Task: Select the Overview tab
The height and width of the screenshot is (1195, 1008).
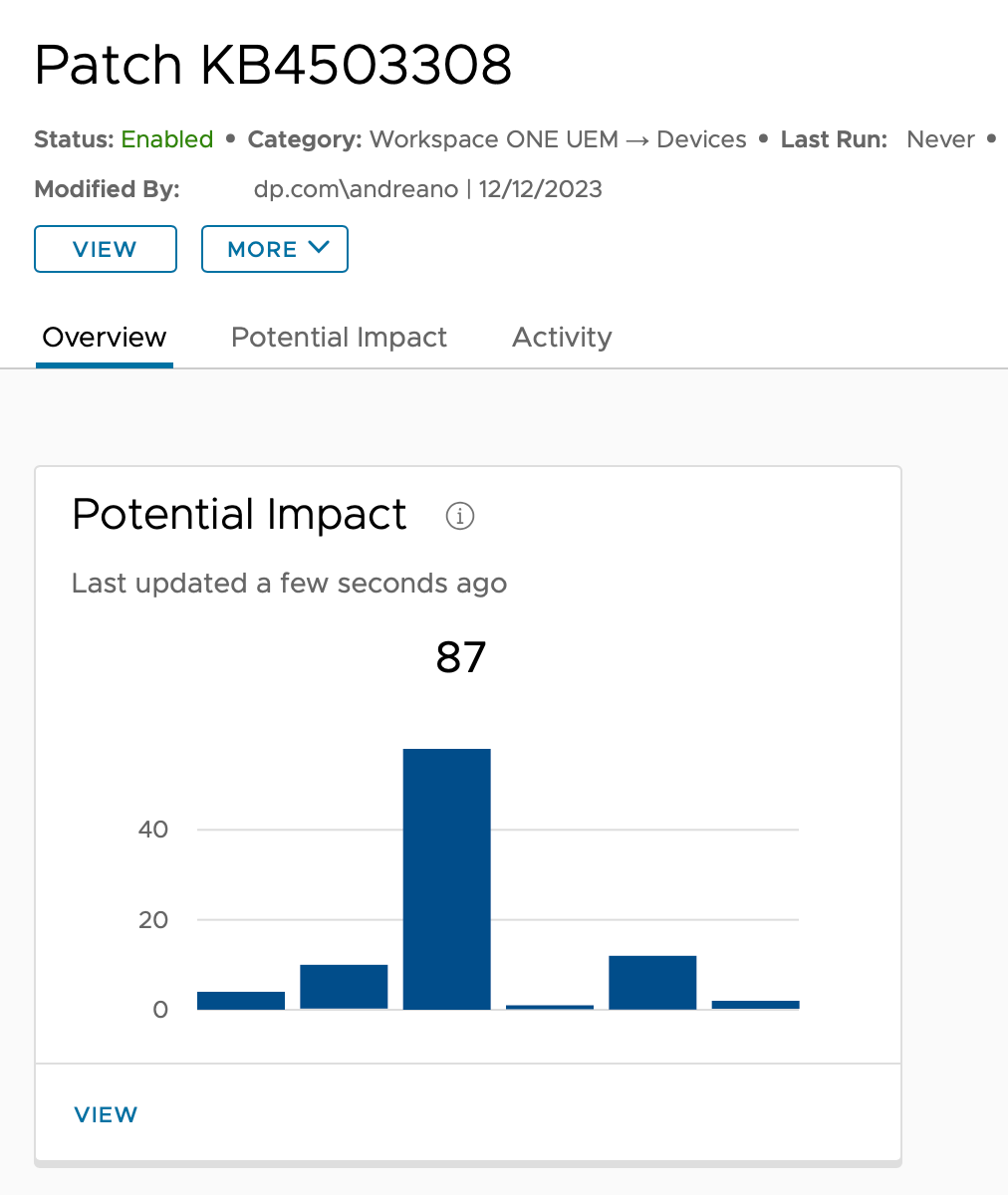Action: click(104, 337)
